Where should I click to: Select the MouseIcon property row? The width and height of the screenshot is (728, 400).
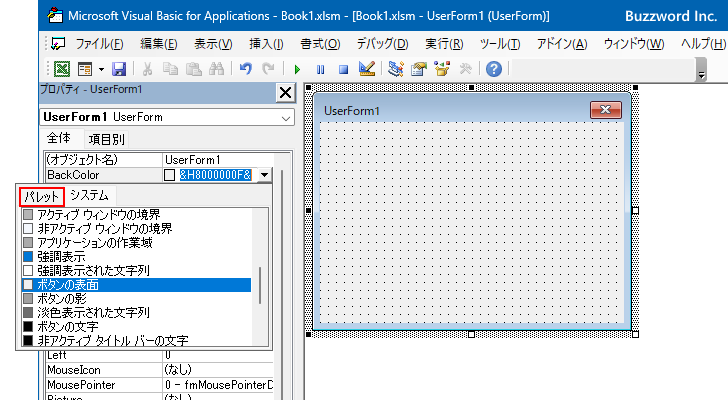coord(160,370)
